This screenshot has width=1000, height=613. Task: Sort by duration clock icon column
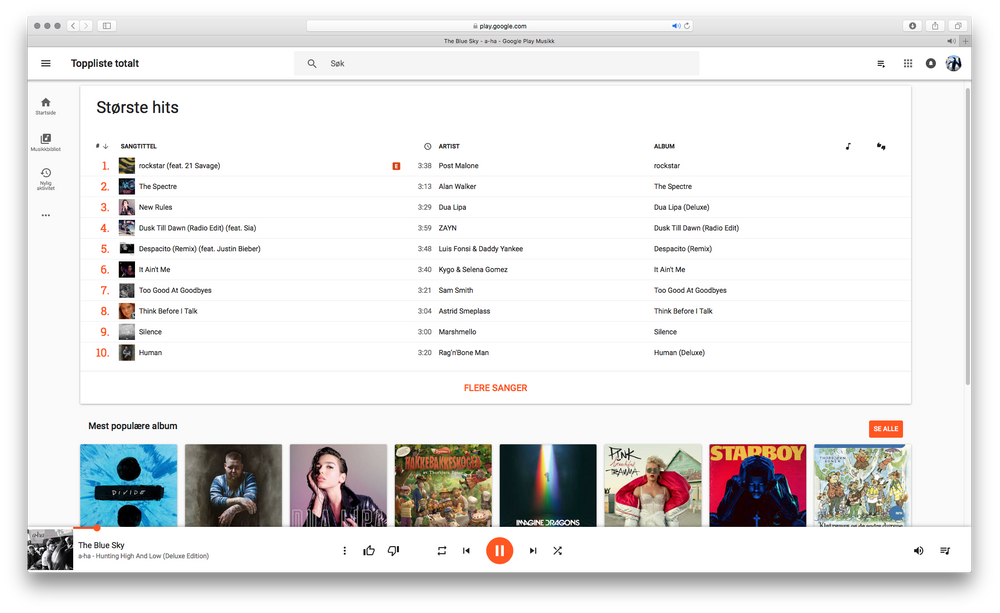[427, 146]
